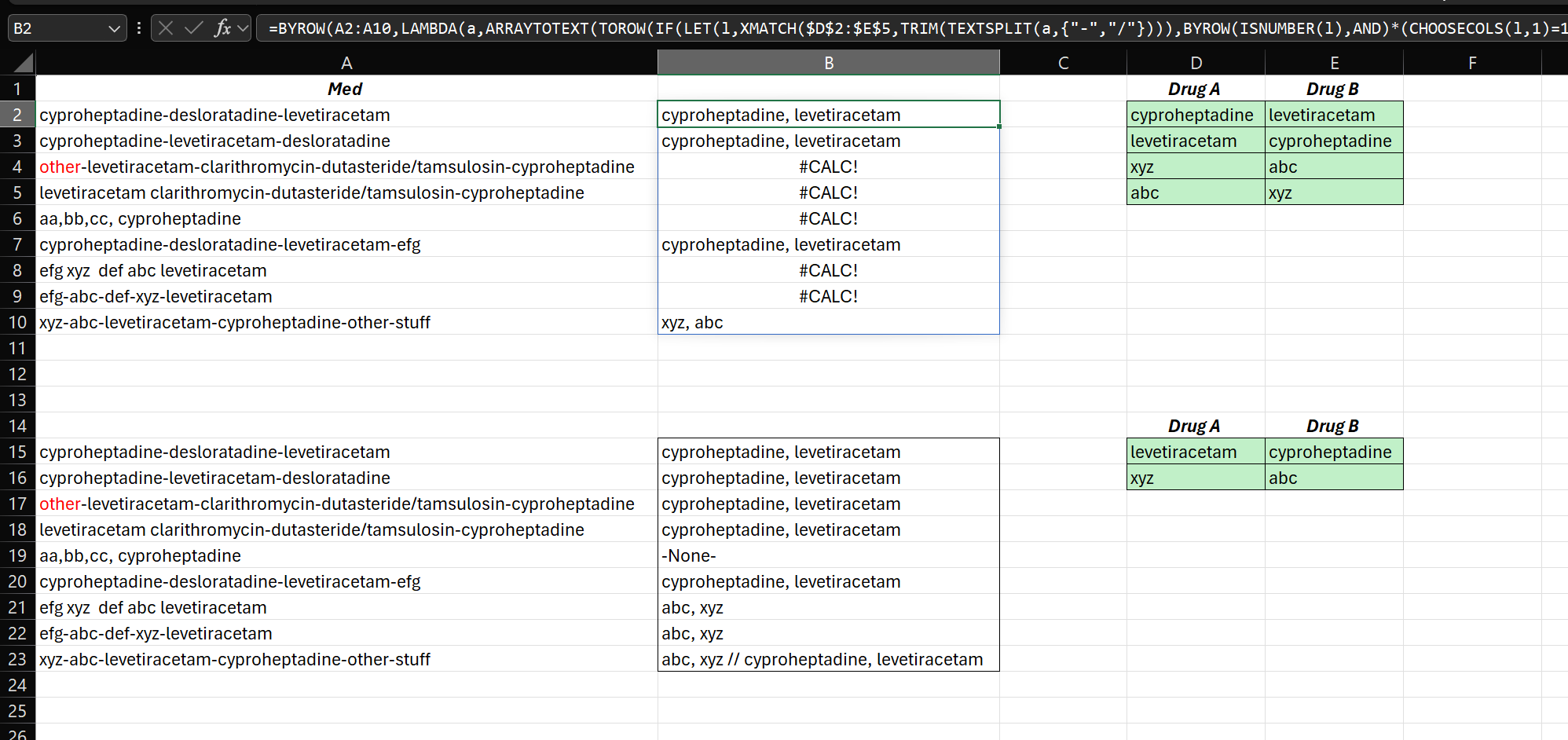Click cell B10 'xyz, abc'
The image size is (1568, 740).
point(829,322)
